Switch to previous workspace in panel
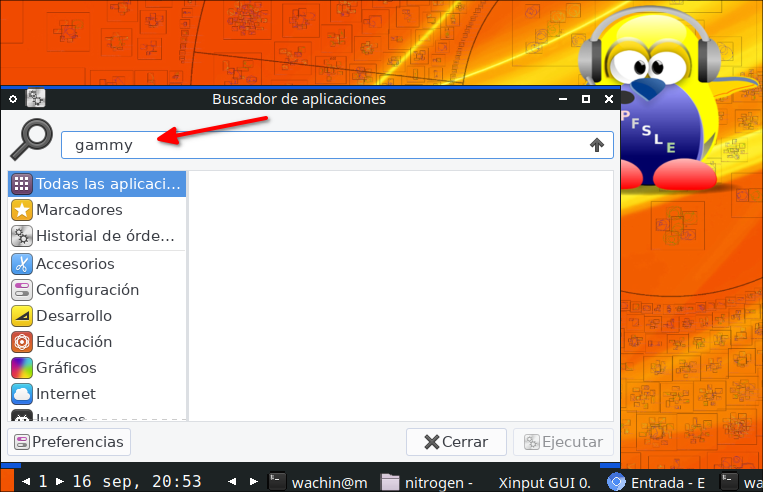 [26, 482]
